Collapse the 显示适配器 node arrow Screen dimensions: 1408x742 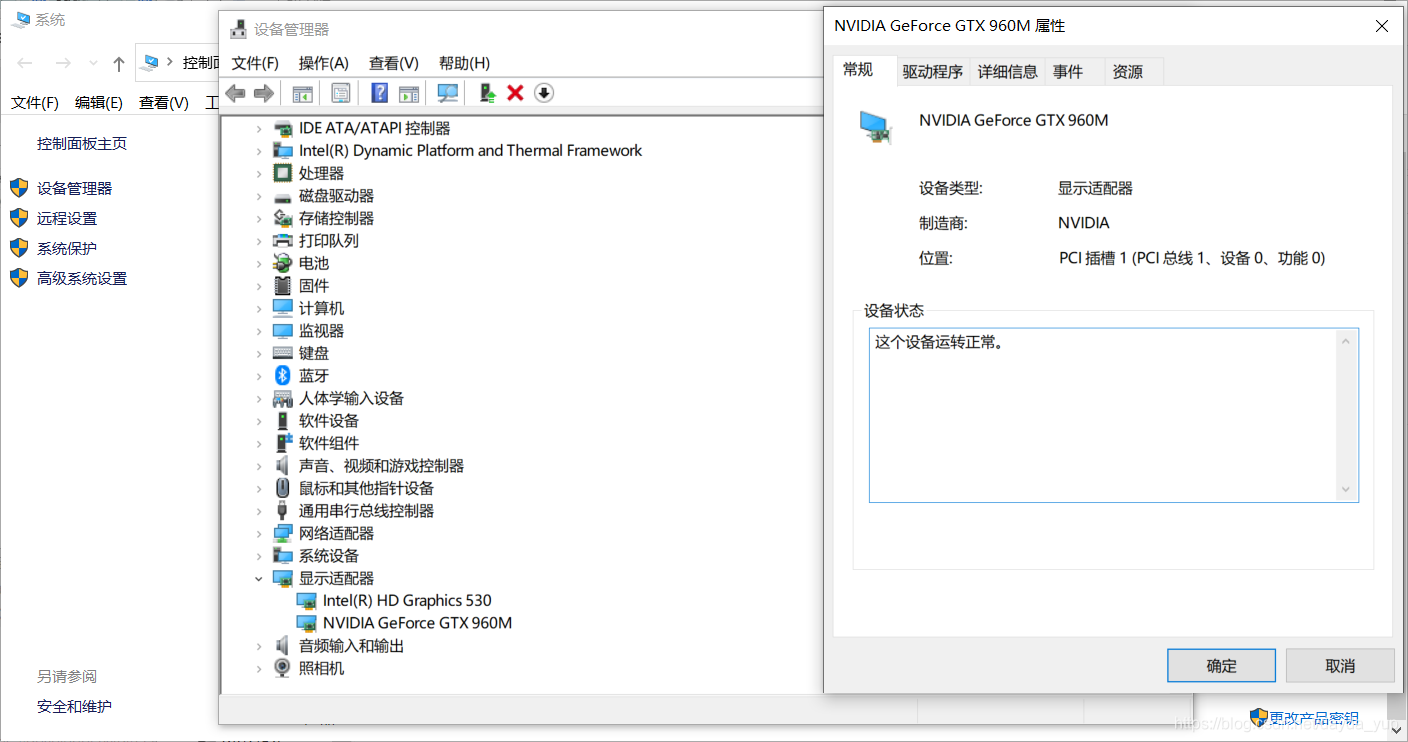point(259,578)
